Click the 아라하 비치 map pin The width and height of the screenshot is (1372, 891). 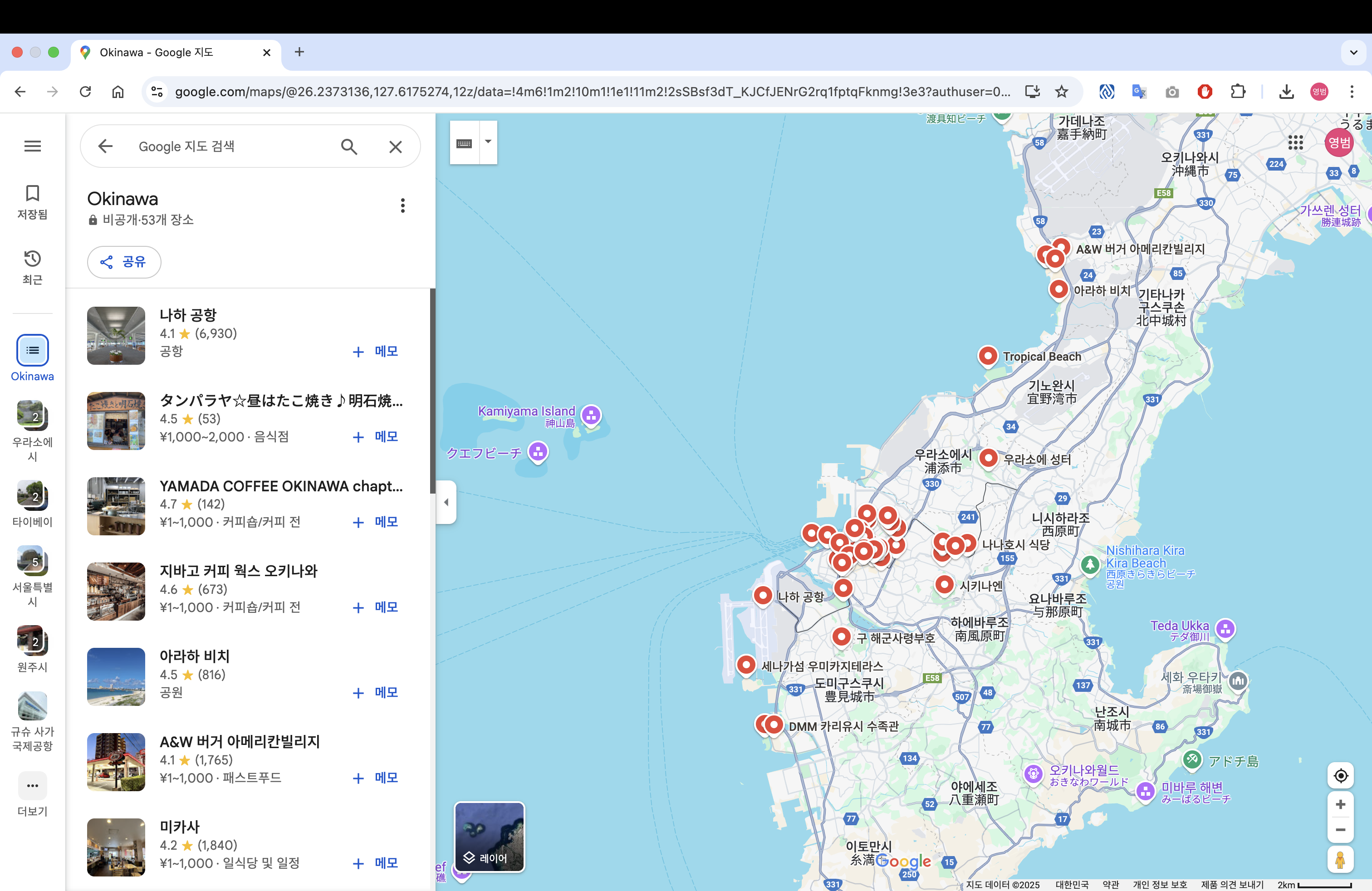1059,289
